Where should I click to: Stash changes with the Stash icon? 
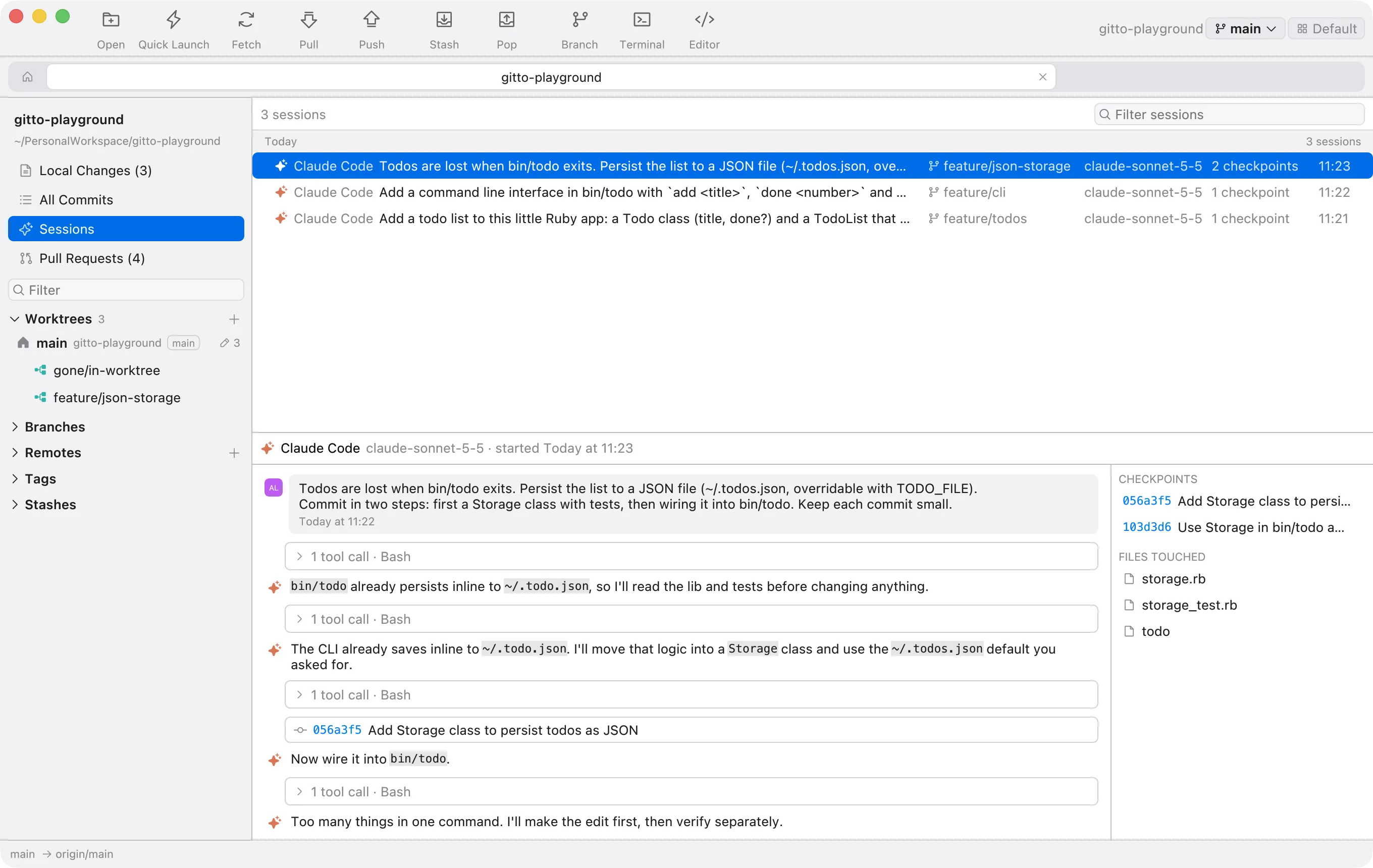click(444, 20)
